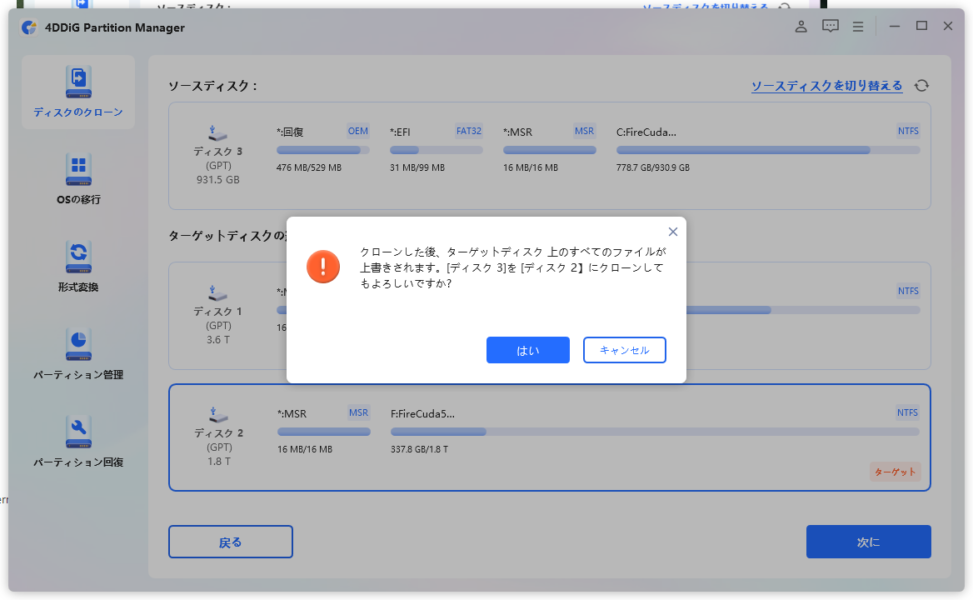The width and height of the screenshot is (973, 600).
Task: Click the *:回復 partition usage bar
Action: 323,150
